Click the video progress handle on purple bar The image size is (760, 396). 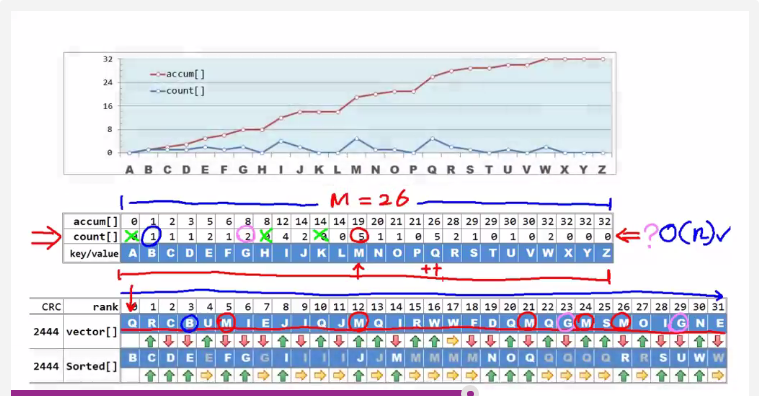pyautogui.click(x=470, y=393)
